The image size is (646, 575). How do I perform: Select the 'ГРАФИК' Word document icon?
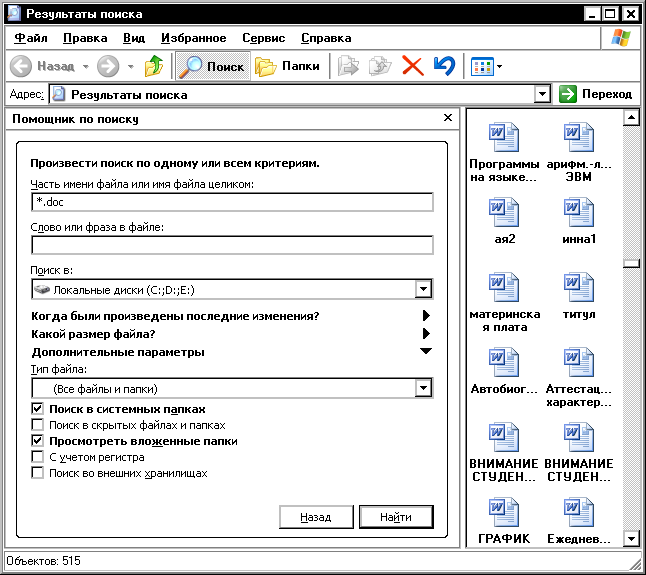(504, 512)
